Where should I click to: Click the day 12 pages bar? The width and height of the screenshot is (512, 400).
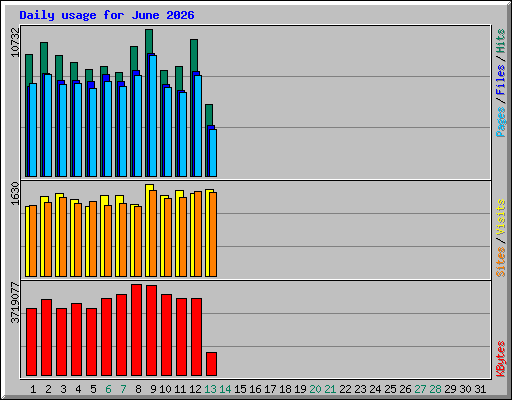coord(198,126)
